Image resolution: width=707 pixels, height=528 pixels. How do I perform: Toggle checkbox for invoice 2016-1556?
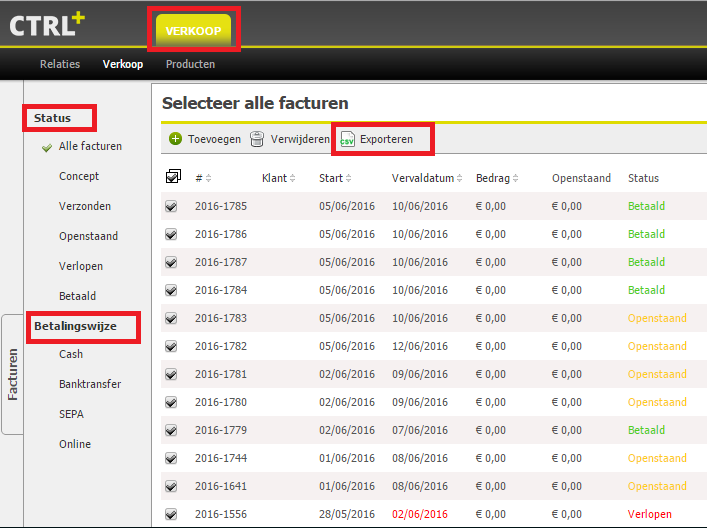pyautogui.click(x=171, y=514)
